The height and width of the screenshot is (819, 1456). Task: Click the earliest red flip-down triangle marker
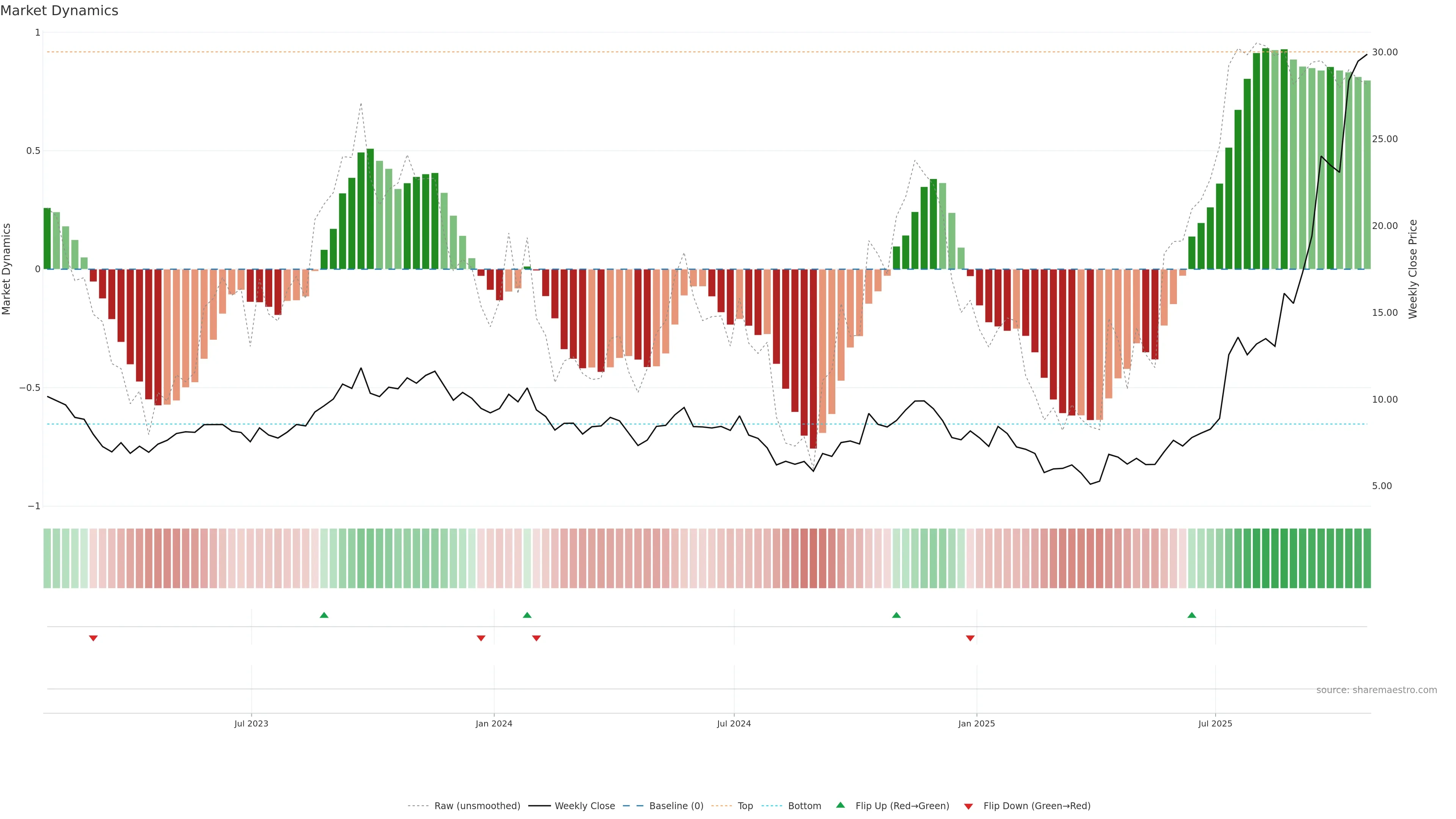pos(93,638)
